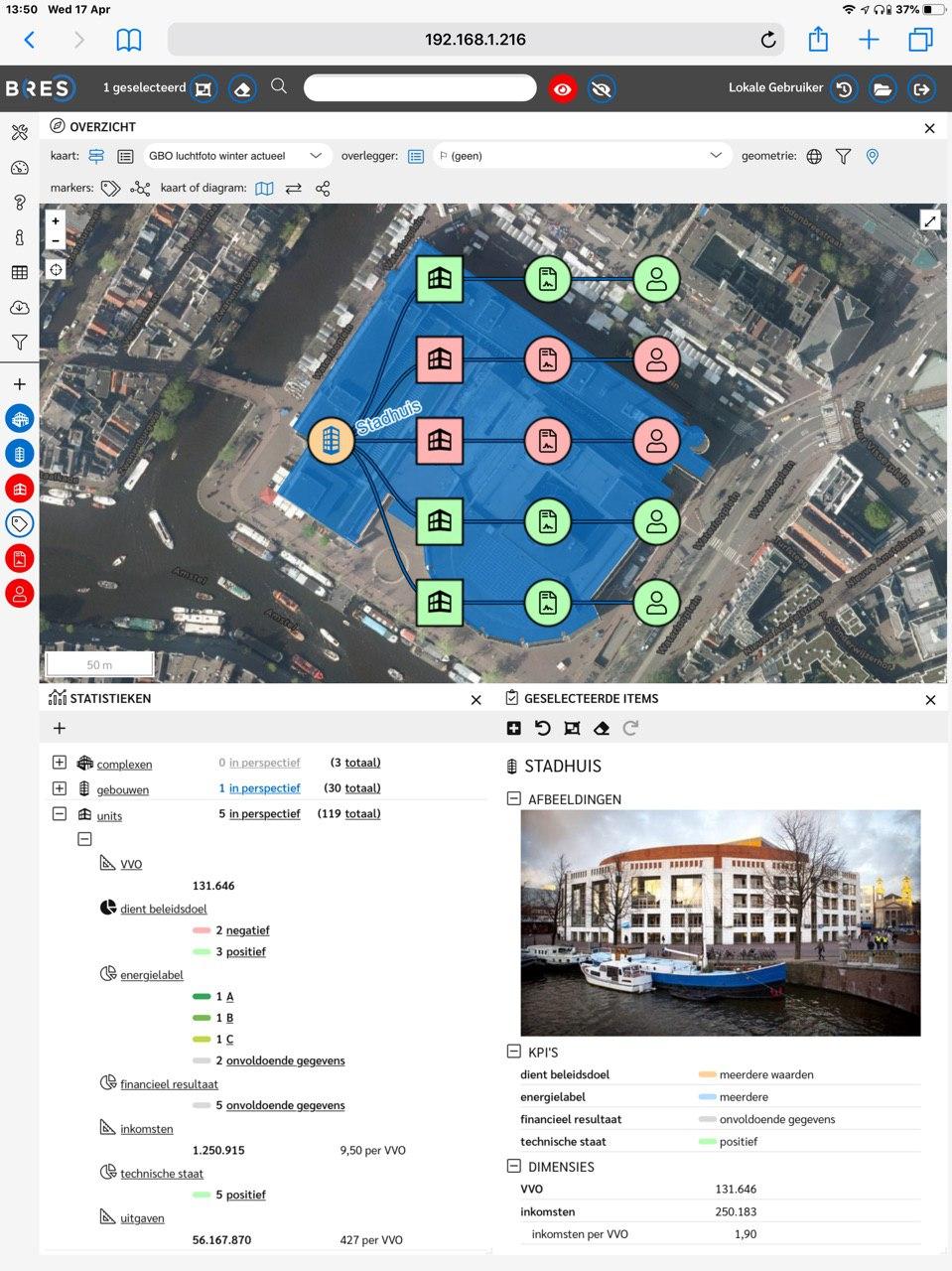Collapse the AFBEELDINGEN section

tap(513, 798)
